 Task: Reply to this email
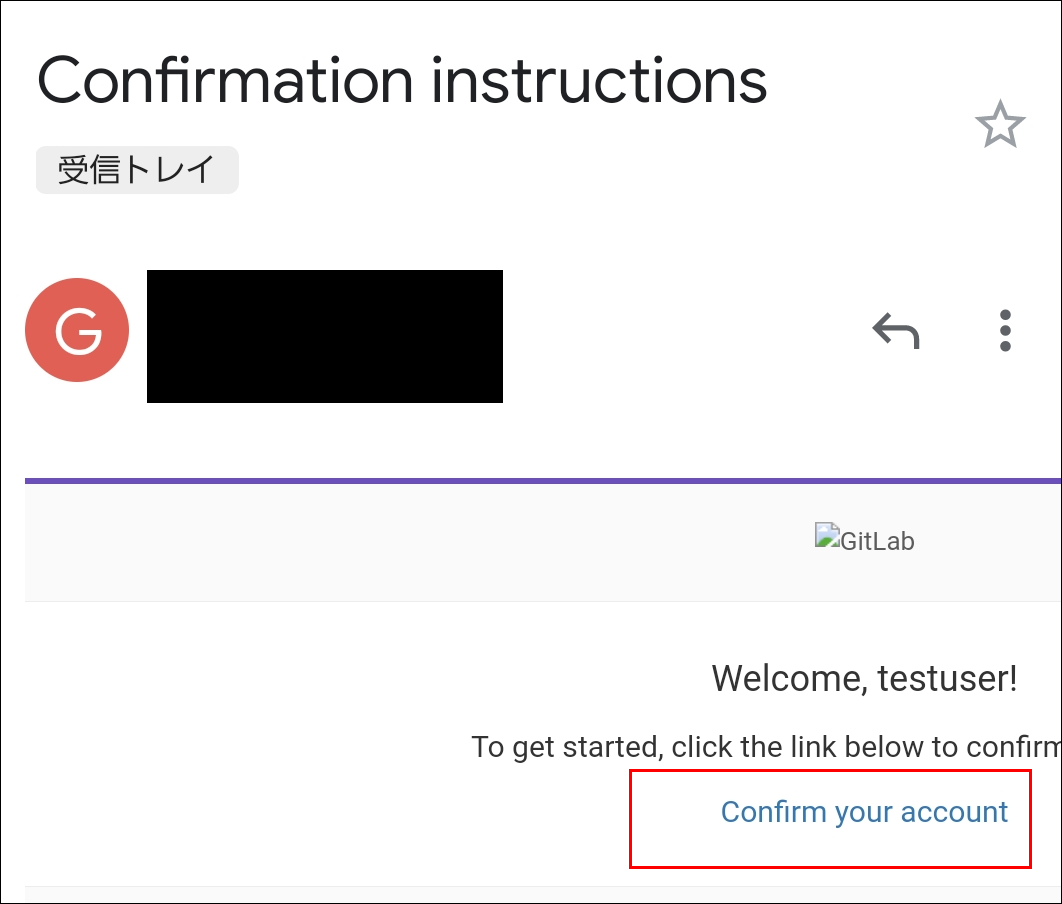click(x=895, y=330)
